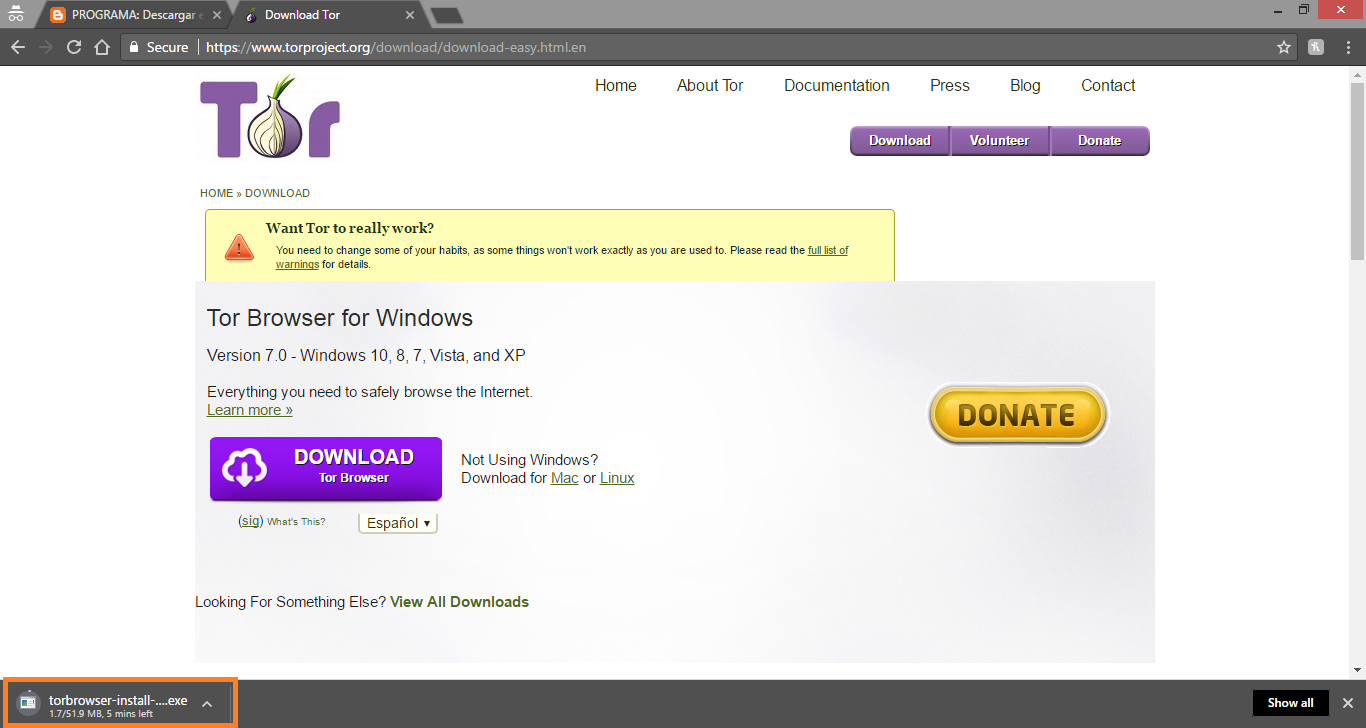Click the forward navigation arrow

46,47
